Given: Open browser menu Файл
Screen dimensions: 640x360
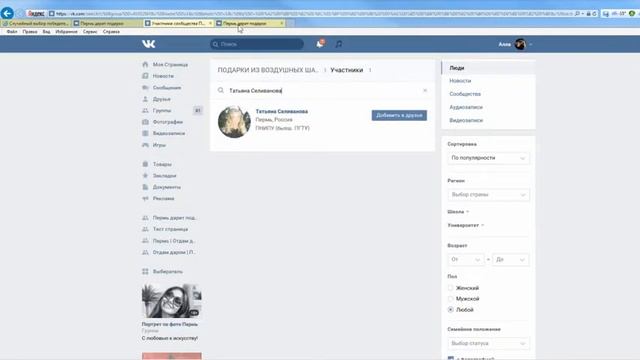Looking at the screenshot, I should [12, 31].
